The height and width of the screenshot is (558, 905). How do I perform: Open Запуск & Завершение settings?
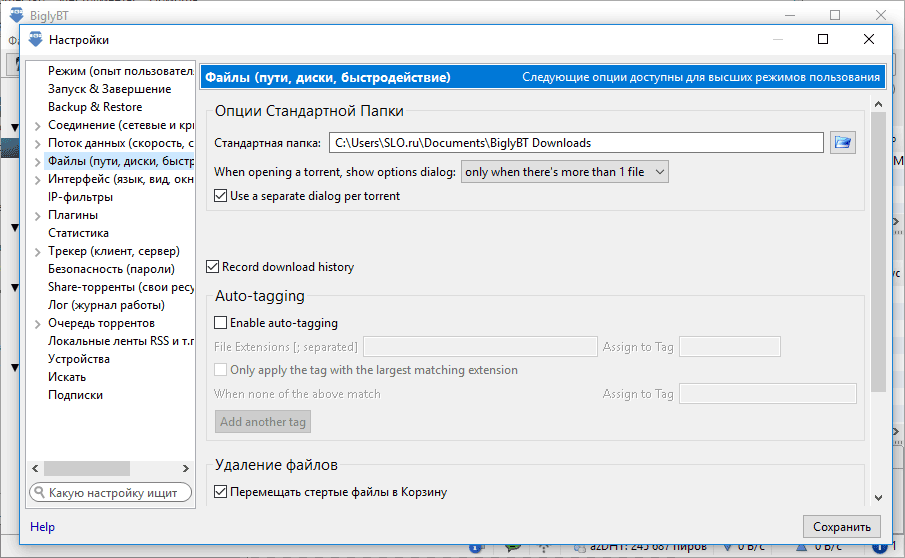coord(110,89)
